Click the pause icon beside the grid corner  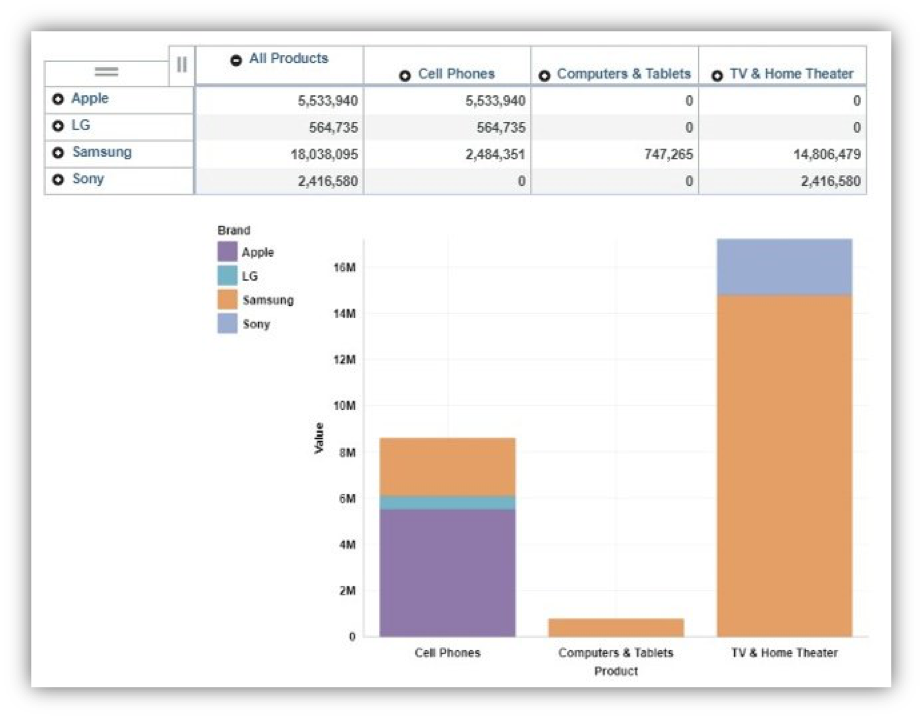click(x=181, y=66)
